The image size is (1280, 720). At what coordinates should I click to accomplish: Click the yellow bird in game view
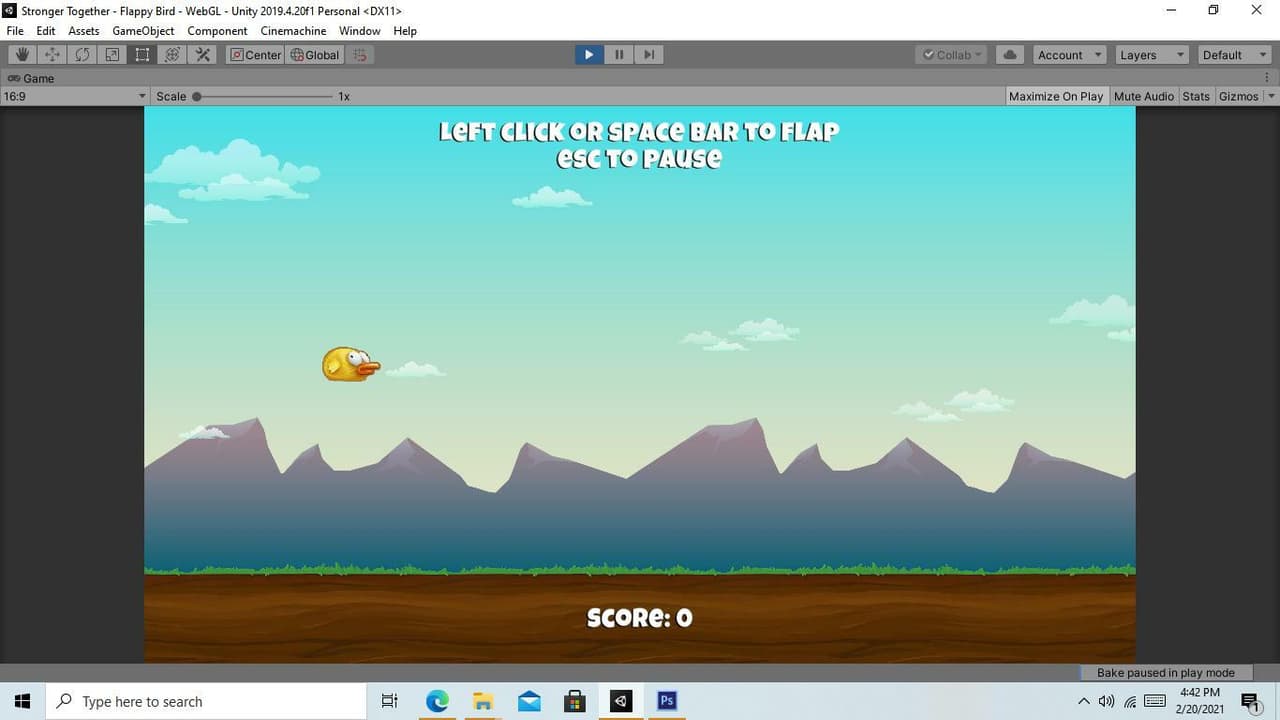350,364
